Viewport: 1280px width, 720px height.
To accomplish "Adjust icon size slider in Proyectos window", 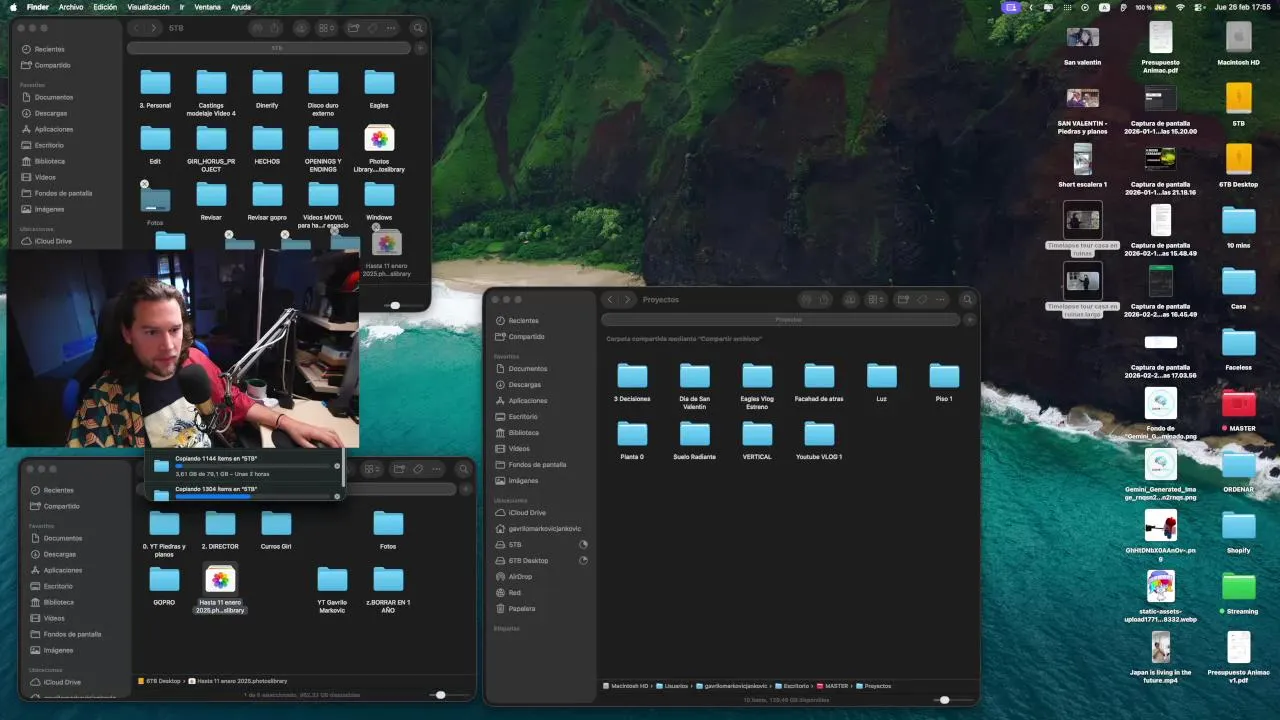I will pos(944,700).
